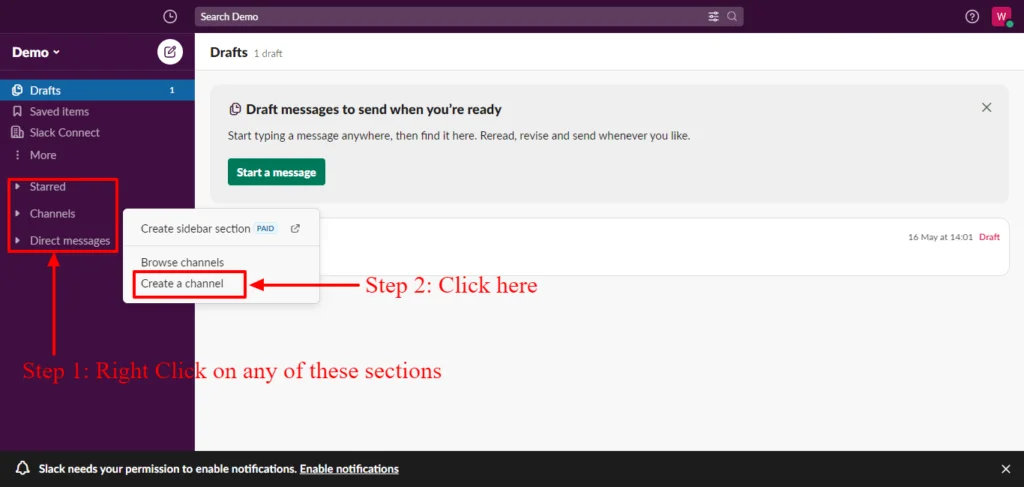Open Saved items in sidebar
Screen dimensions: 1024x487
click(59, 111)
